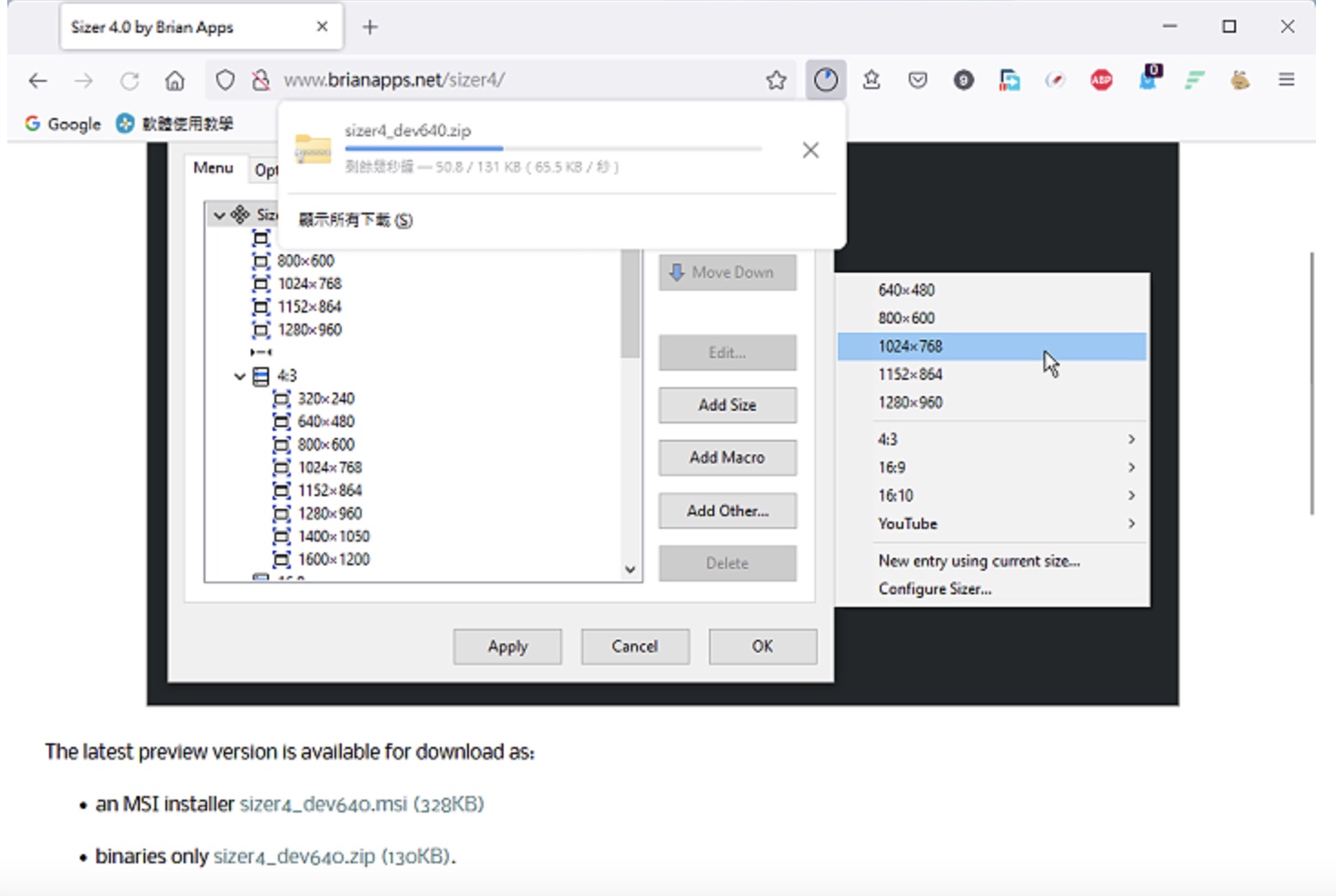Choose Configure Sizer... menu entry
The image size is (1336, 896).
992,590
